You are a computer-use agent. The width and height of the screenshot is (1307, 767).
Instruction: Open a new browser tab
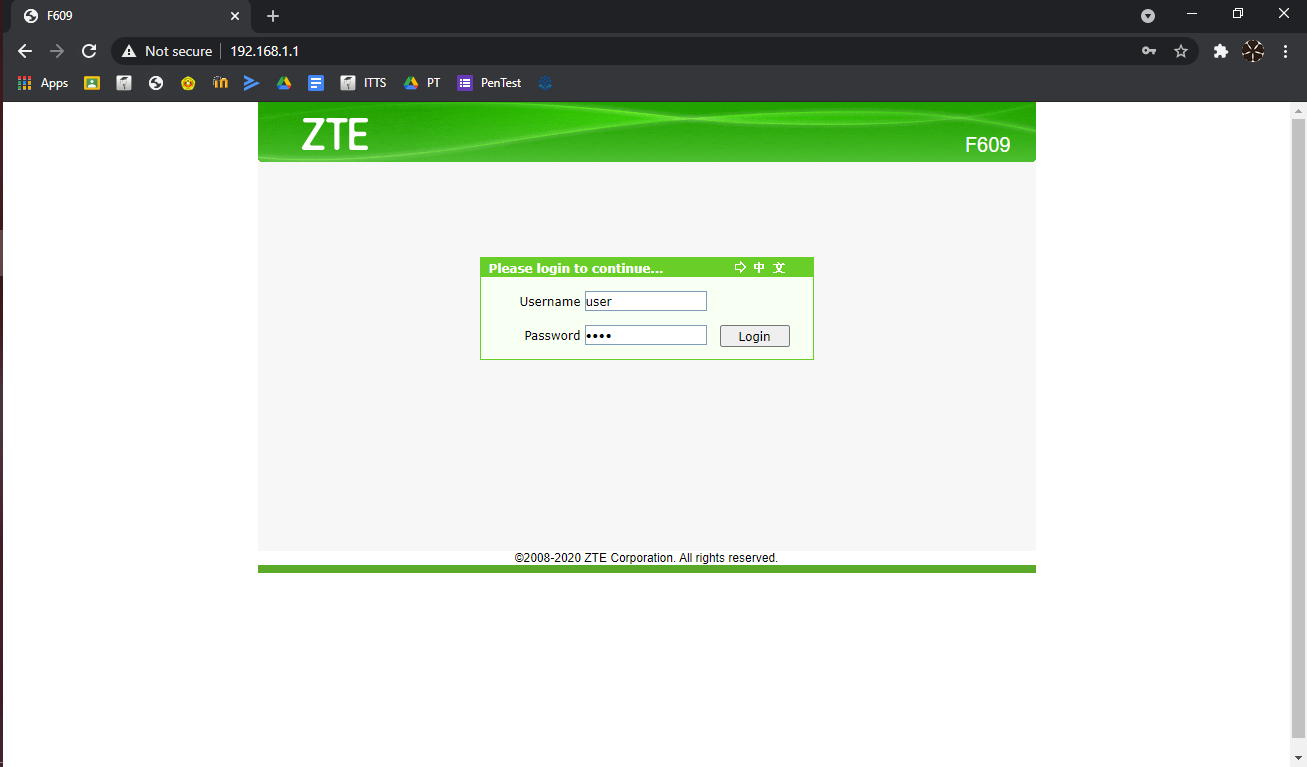pyautogui.click(x=273, y=16)
